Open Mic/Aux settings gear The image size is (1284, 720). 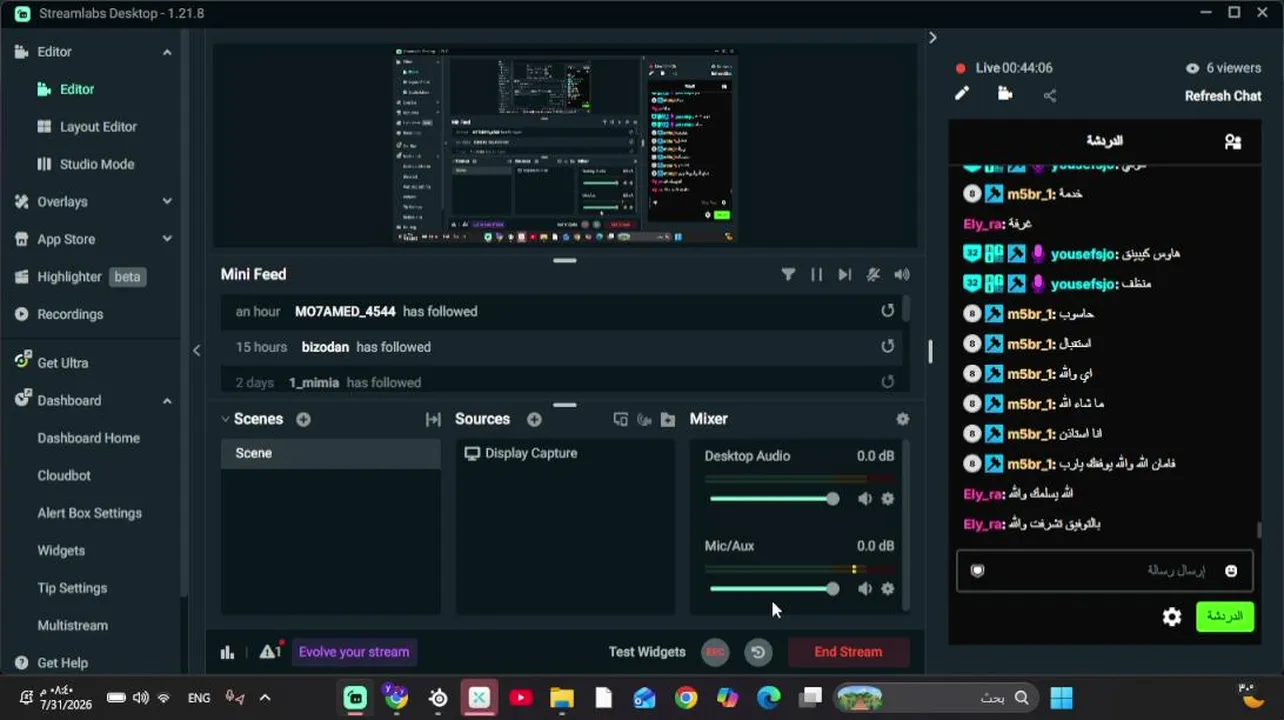[x=887, y=589]
